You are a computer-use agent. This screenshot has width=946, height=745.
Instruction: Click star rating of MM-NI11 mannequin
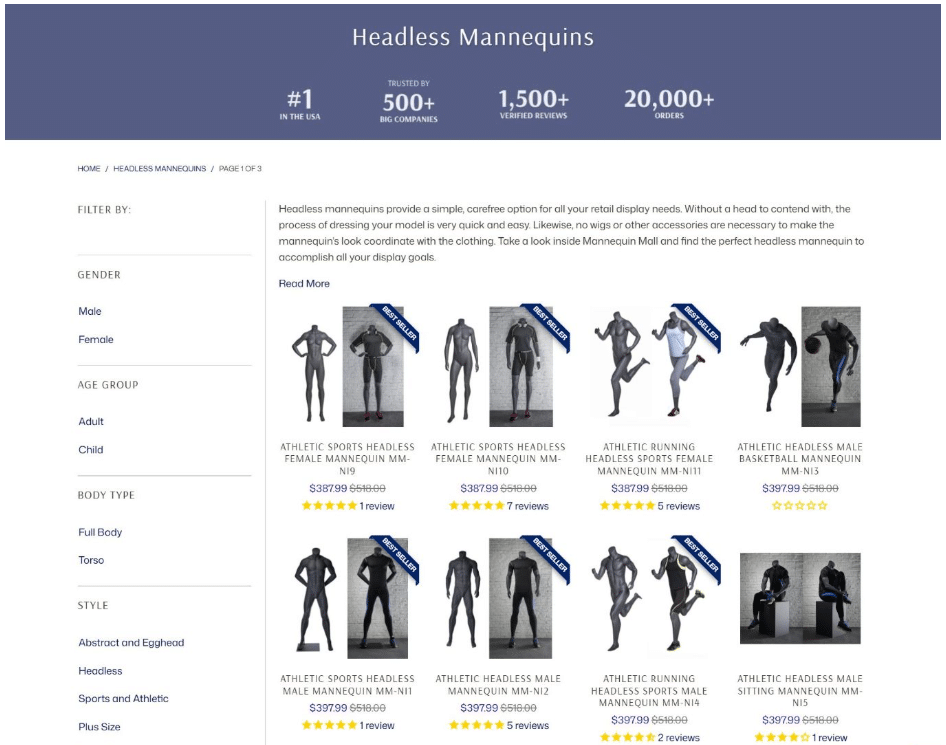[x=627, y=506]
